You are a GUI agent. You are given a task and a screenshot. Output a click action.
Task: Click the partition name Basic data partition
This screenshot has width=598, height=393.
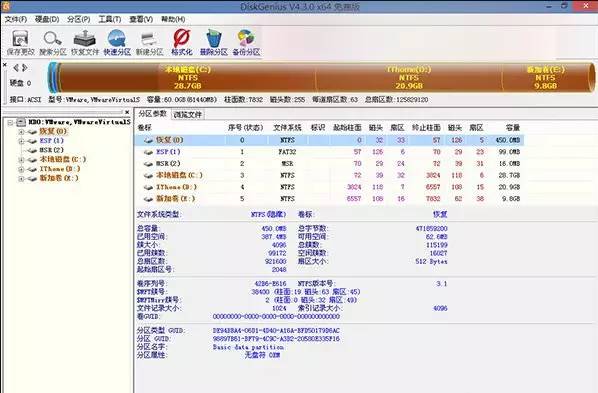coord(248,347)
